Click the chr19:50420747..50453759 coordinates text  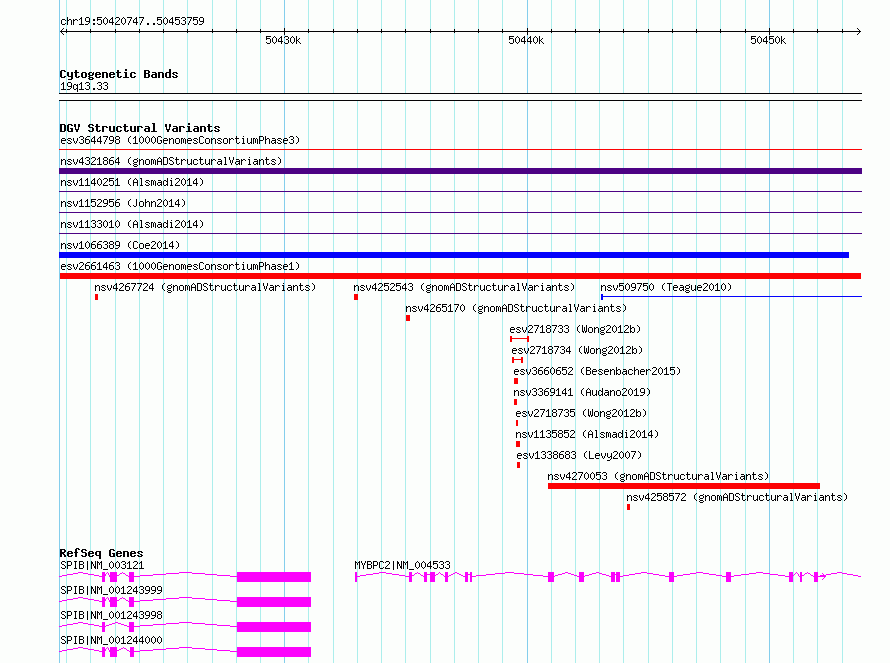(132, 22)
